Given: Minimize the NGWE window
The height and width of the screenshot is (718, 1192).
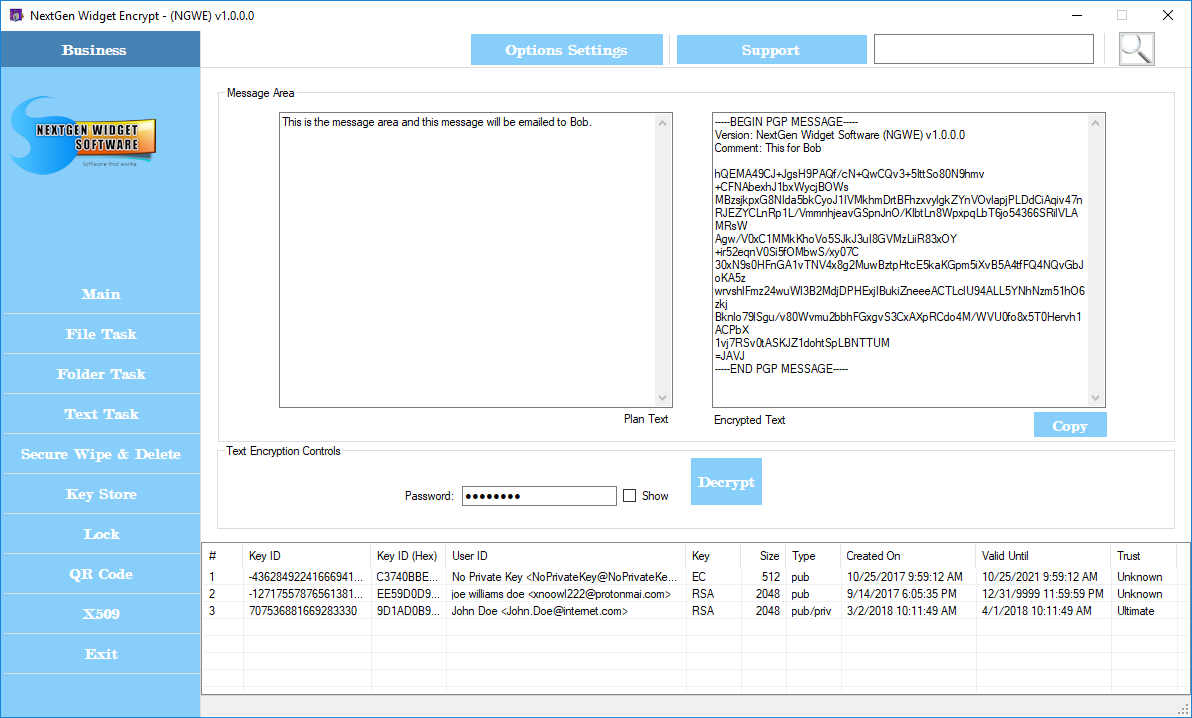Looking at the screenshot, I should pos(1076,15).
